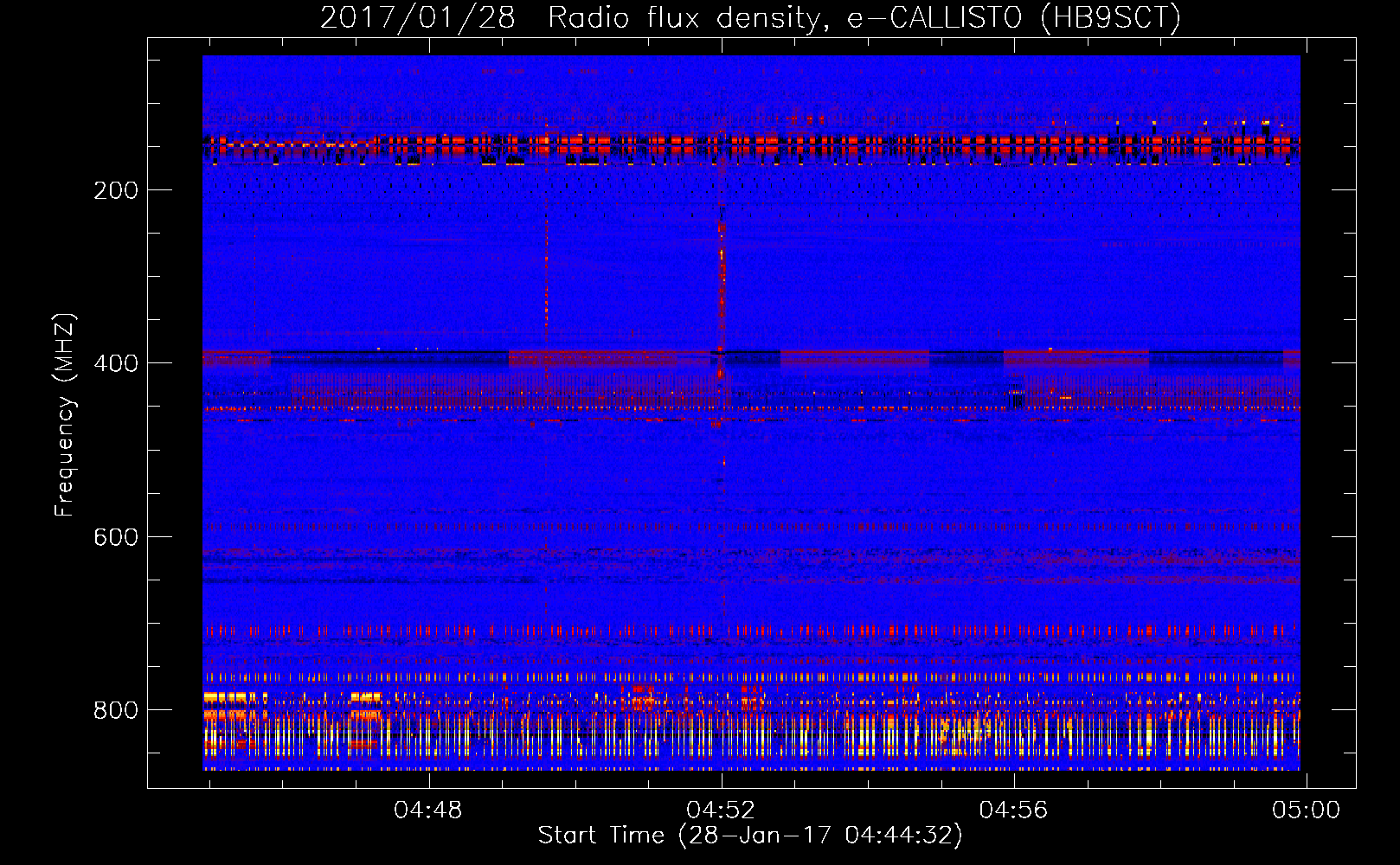The width and height of the screenshot is (1400, 865).
Task: Click the 'Frequency (MHZ)' y-axis label
Action: coord(65,414)
